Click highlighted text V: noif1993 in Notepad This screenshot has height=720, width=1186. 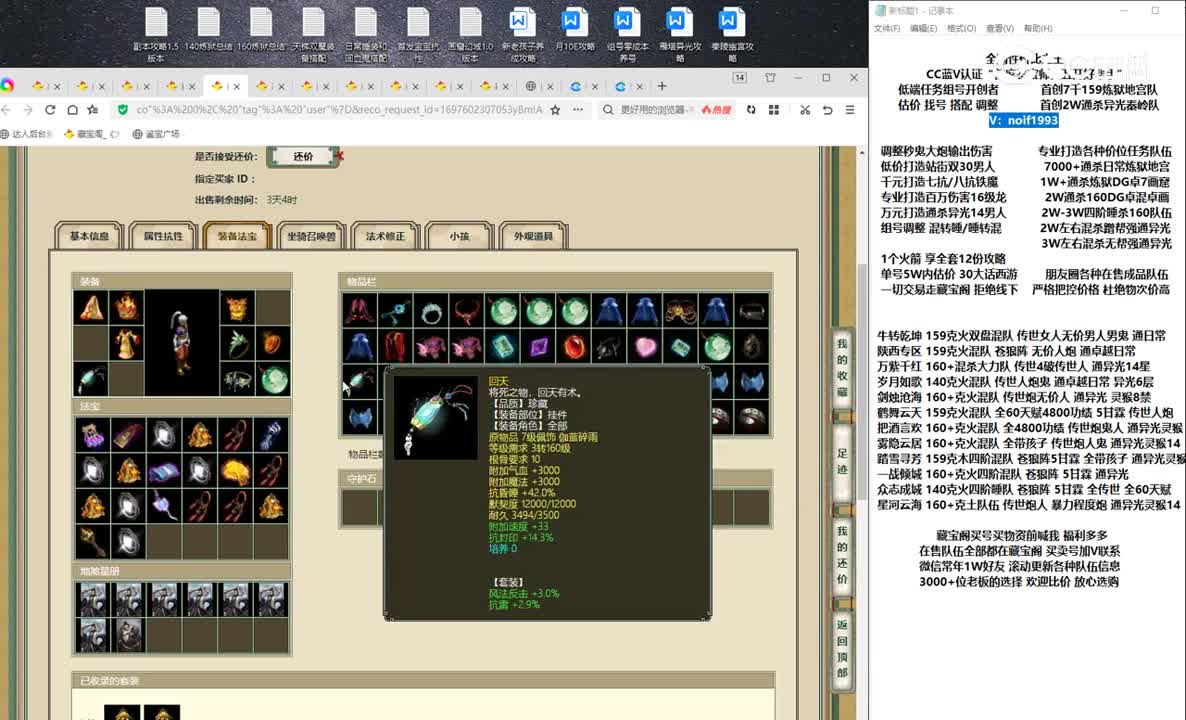point(1023,120)
